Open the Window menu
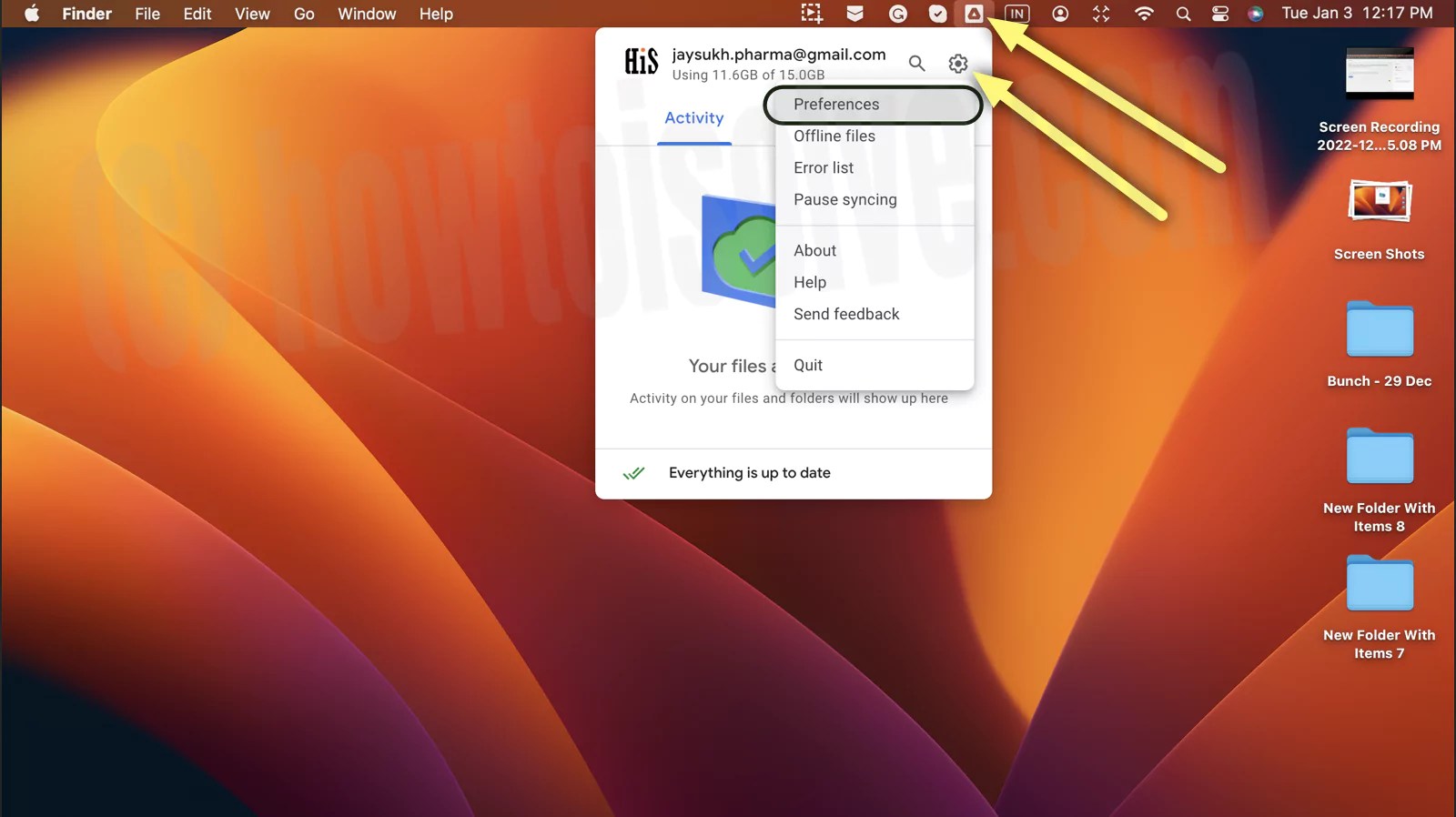1456x817 pixels. pos(367,14)
